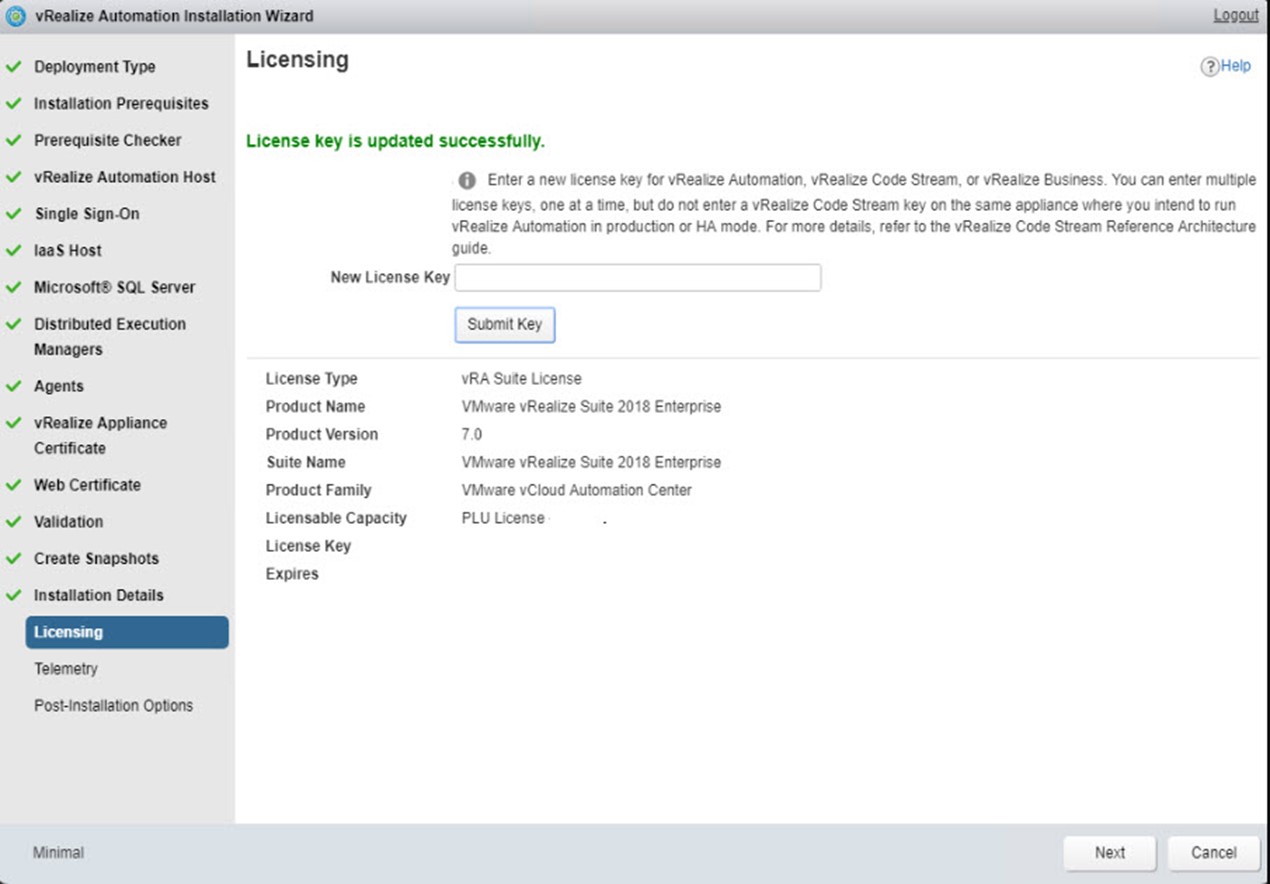Click the Submit Key button
Screen dimensions: 1270x884
(x=505, y=325)
